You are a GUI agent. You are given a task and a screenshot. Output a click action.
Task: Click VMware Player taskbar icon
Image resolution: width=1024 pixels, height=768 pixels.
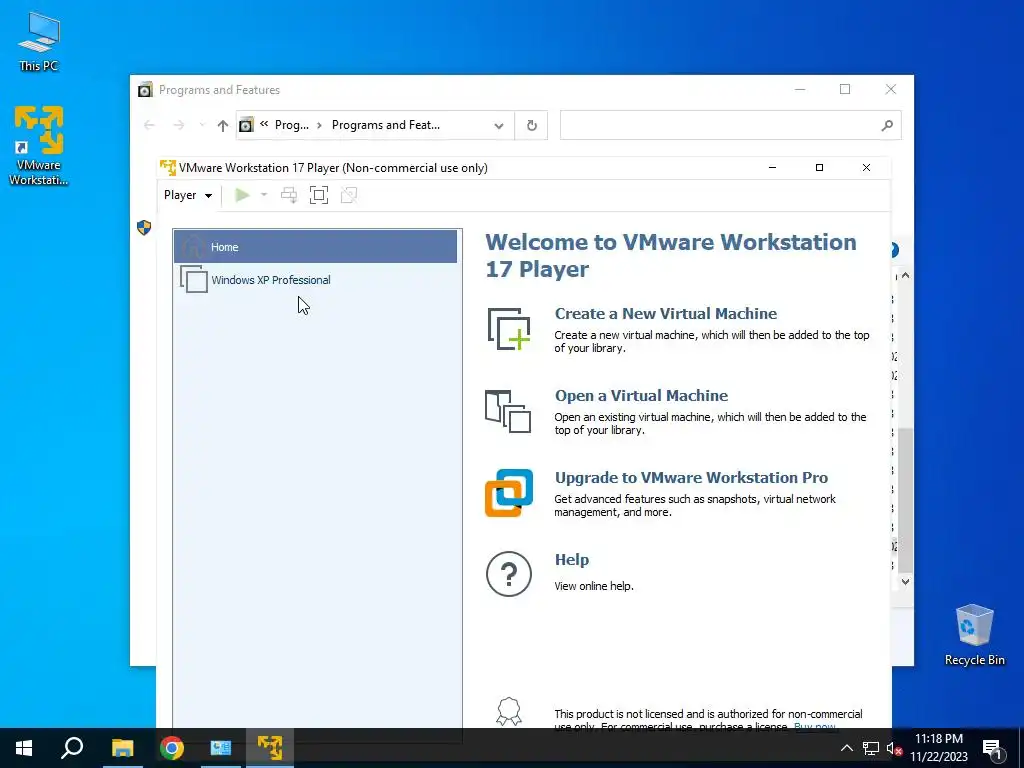[x=270, y=748]
